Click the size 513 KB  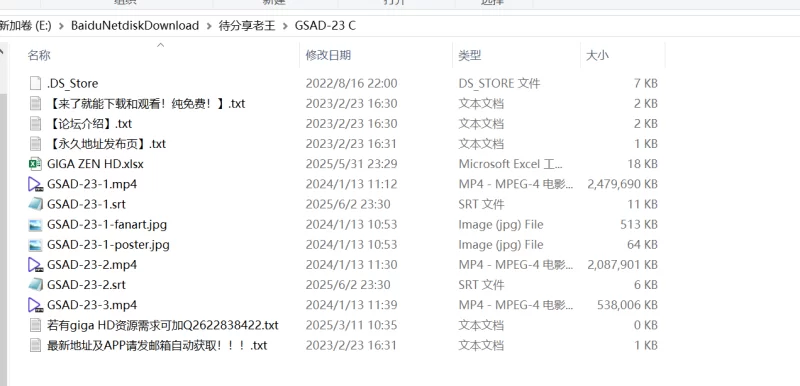click(639, 224)
